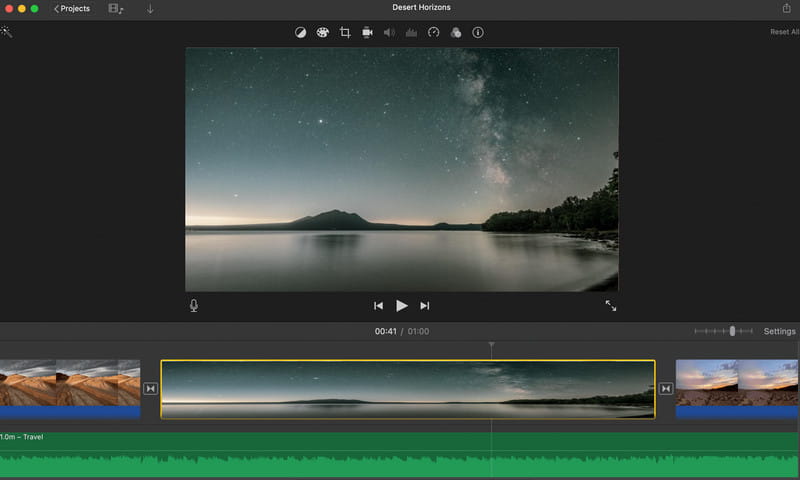Open transition before the night sky clip

[151, 389]
